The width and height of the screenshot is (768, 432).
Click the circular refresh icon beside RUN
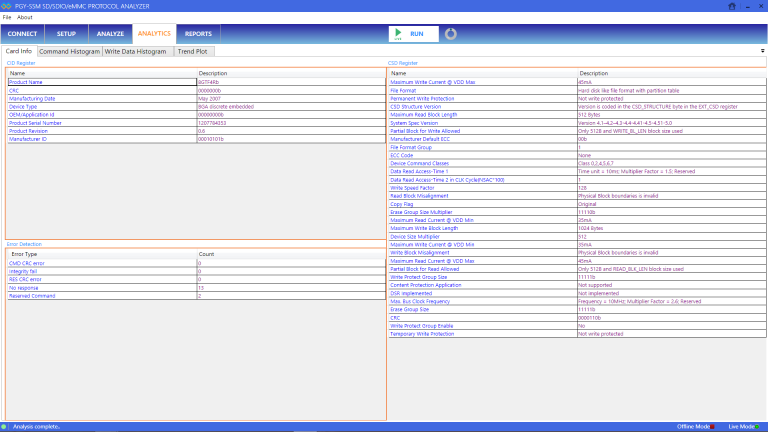pyautogui.click(x=451, y=34)
